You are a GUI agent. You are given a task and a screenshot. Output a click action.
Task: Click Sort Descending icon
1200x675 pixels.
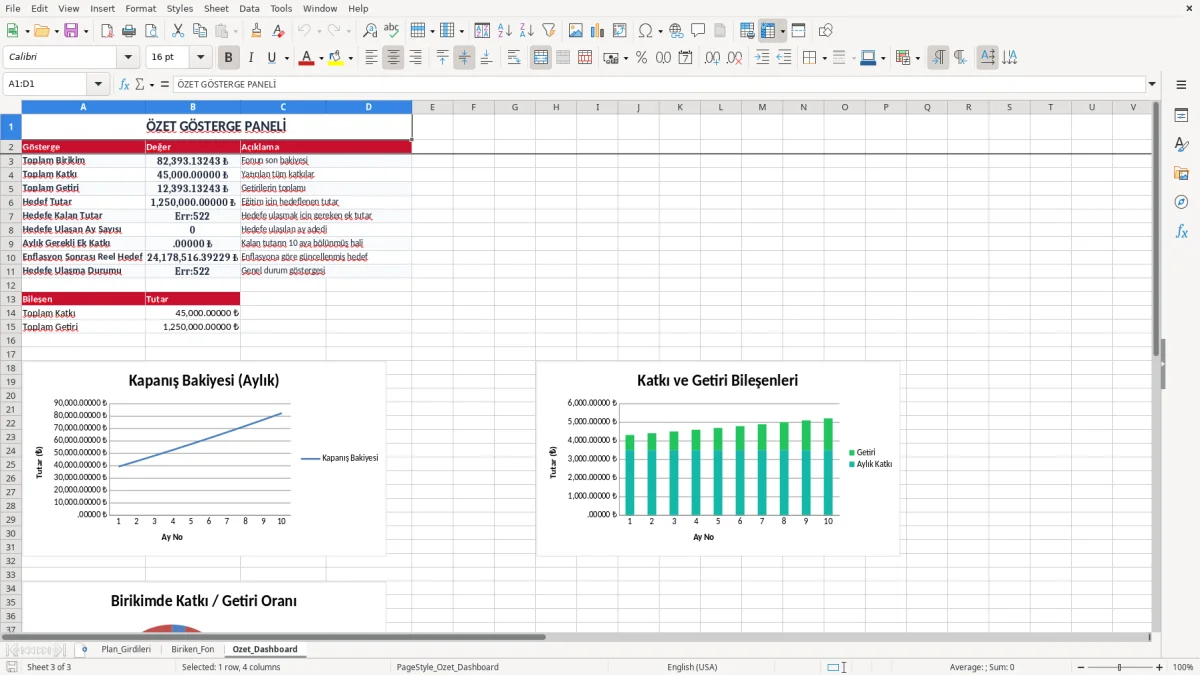(x=526, y=31)
